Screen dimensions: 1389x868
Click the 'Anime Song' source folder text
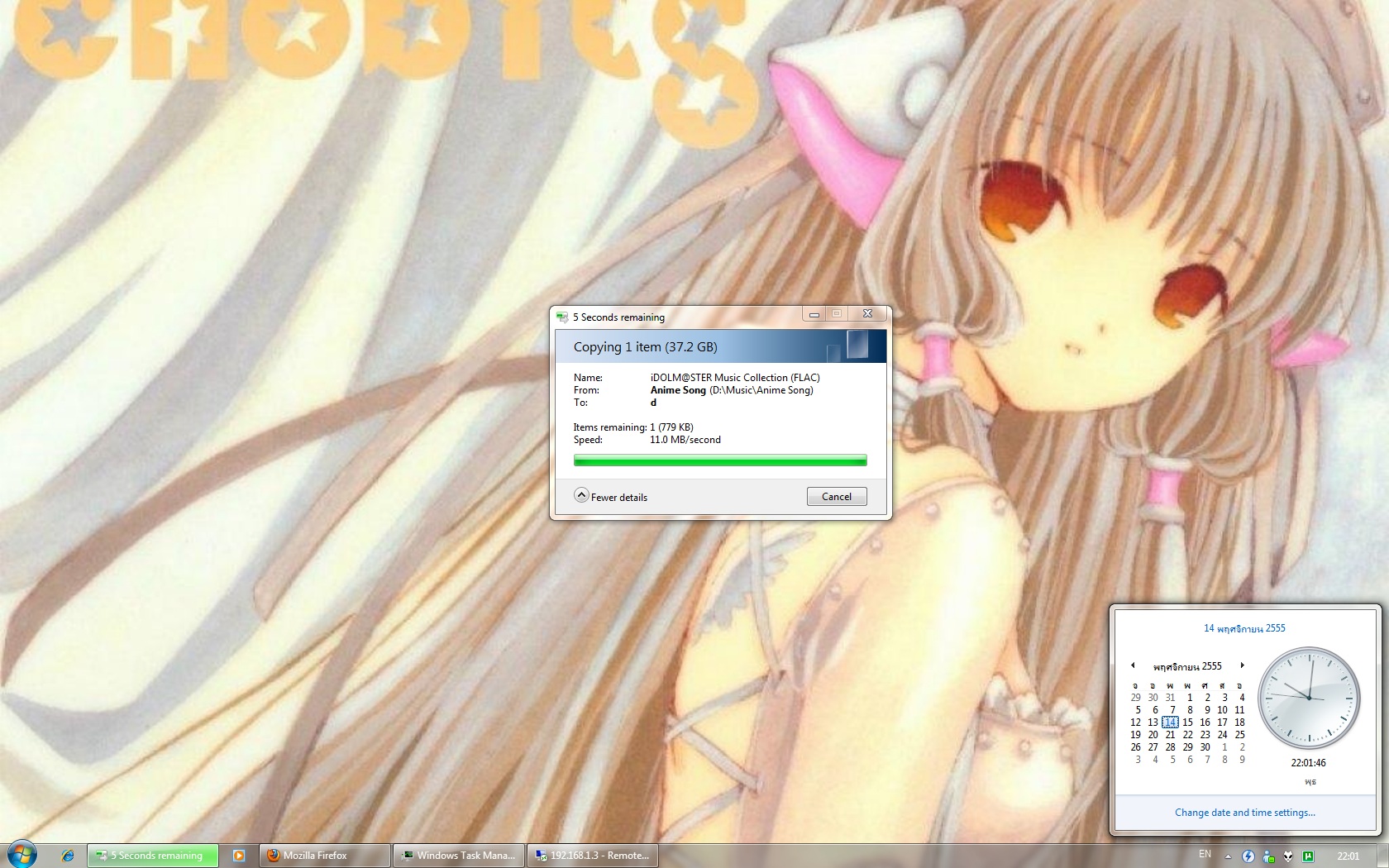(678, 390)
